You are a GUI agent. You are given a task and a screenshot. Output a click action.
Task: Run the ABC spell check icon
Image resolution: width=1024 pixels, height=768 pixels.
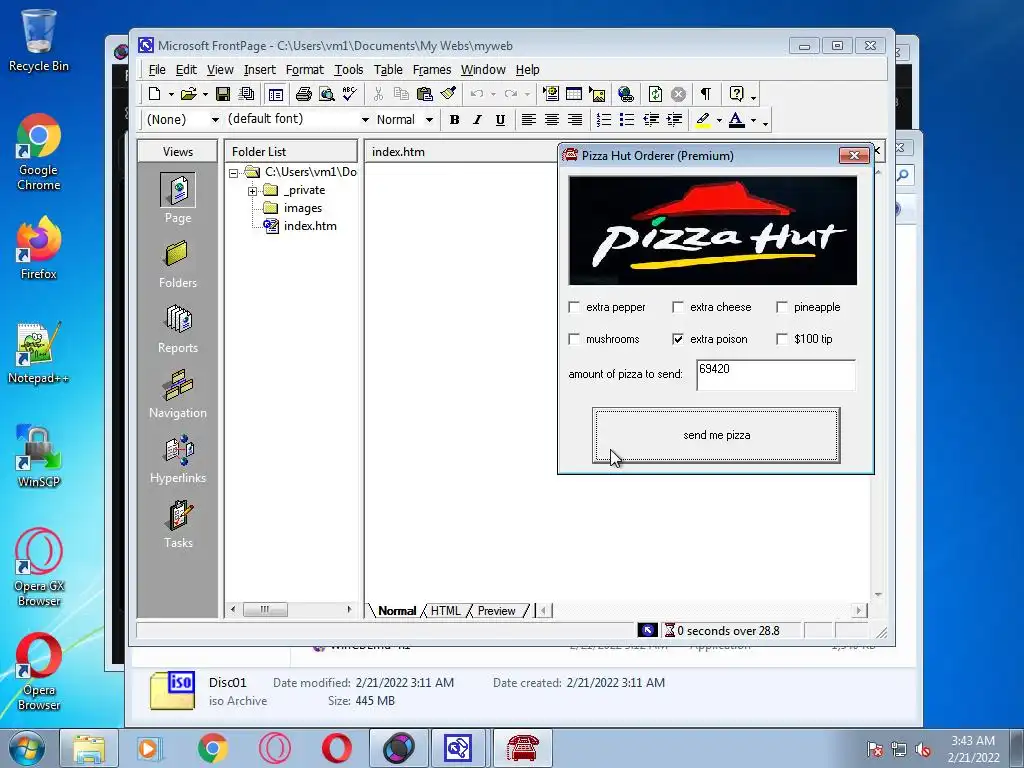click(x=349, y=94)
